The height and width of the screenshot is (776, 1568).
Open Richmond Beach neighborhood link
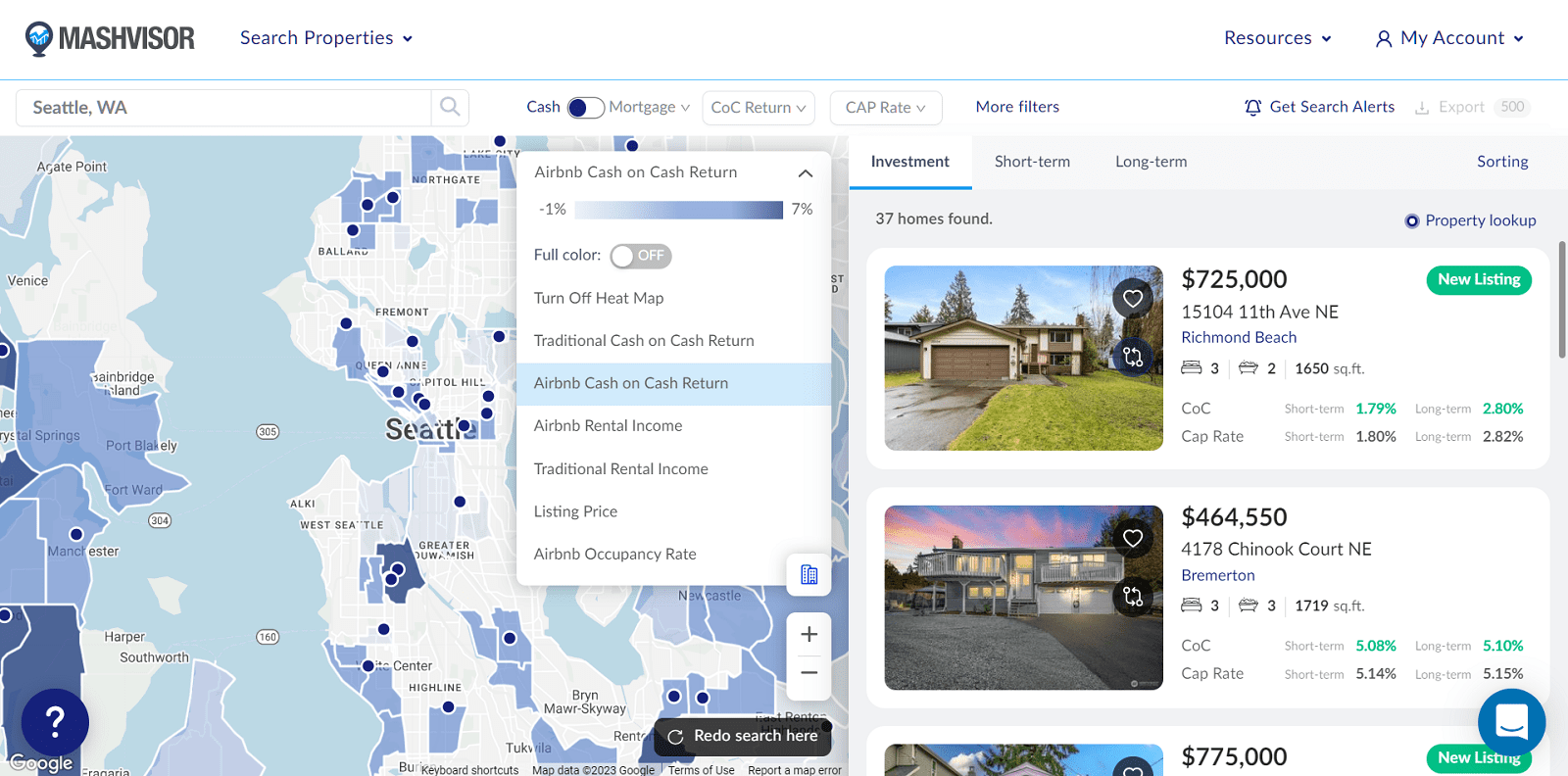[x=1239, y=337]
